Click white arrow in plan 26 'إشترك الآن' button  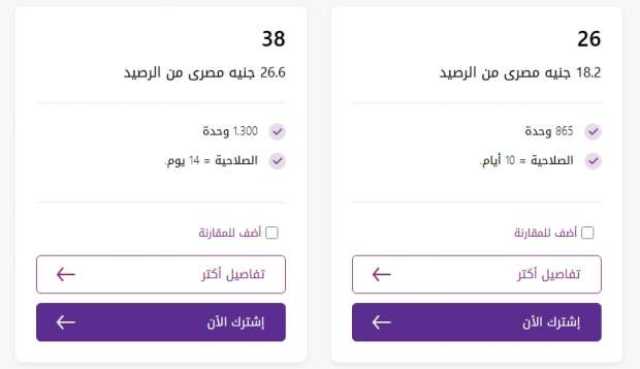click(382, 322)
